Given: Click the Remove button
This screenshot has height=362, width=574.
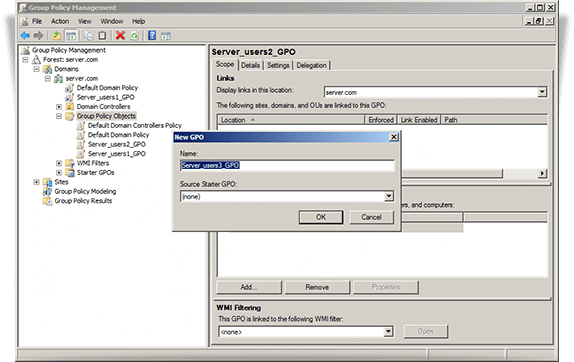Looking at the screenshot, I should tap(317, 287).
